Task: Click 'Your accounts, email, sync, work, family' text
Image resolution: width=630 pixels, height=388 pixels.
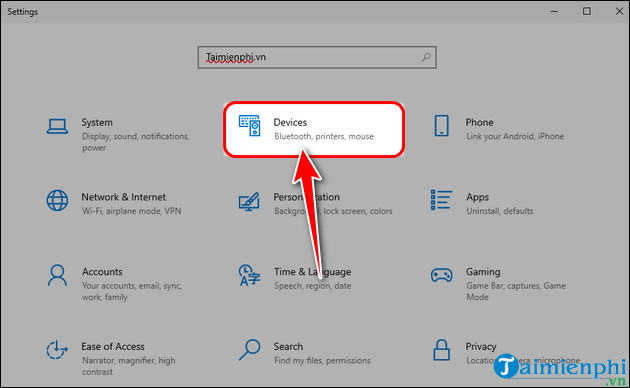Action: pyautogui.click(x=132, y=292)
